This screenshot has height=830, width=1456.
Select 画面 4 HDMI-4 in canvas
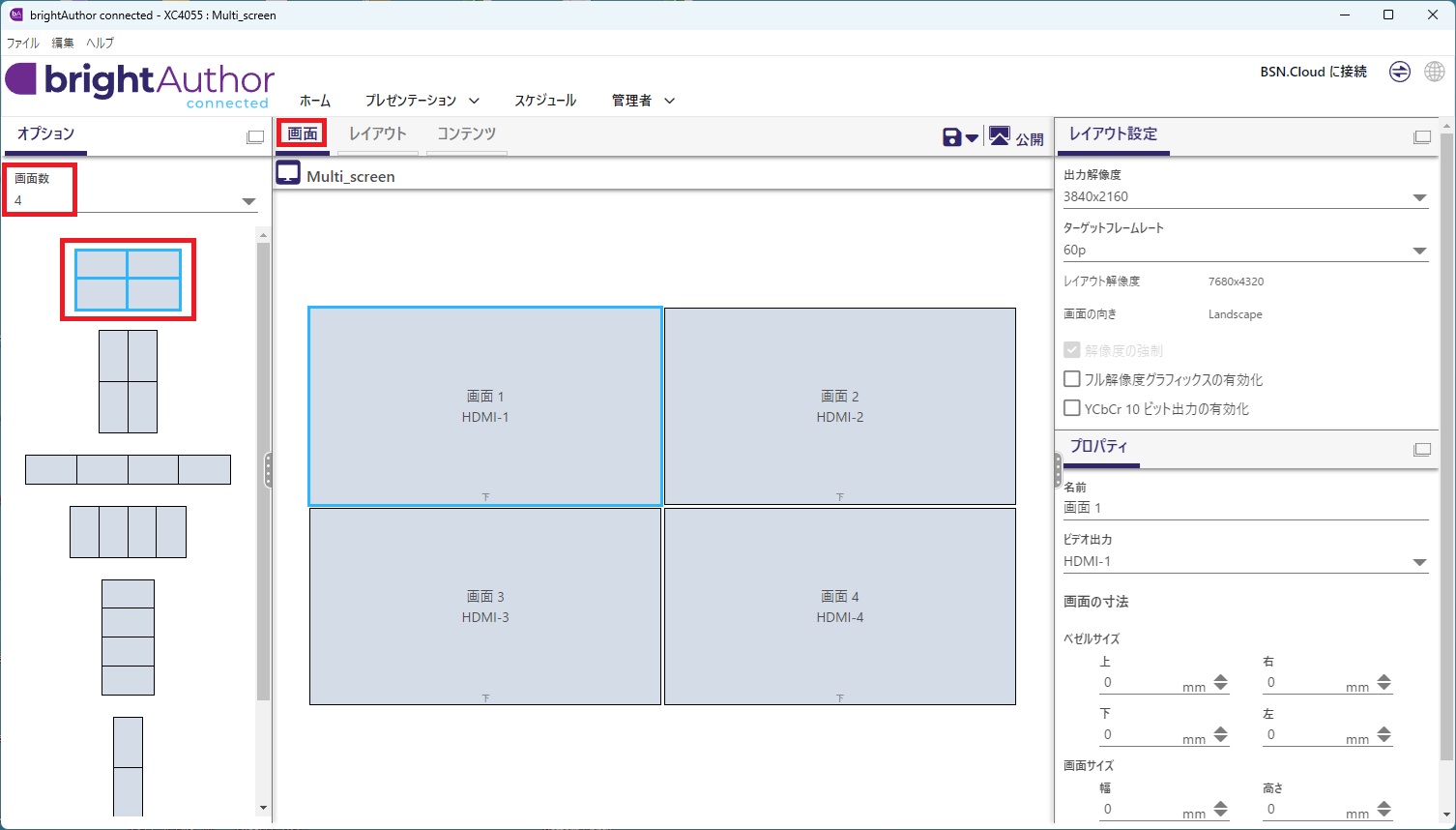coord(840,607)
